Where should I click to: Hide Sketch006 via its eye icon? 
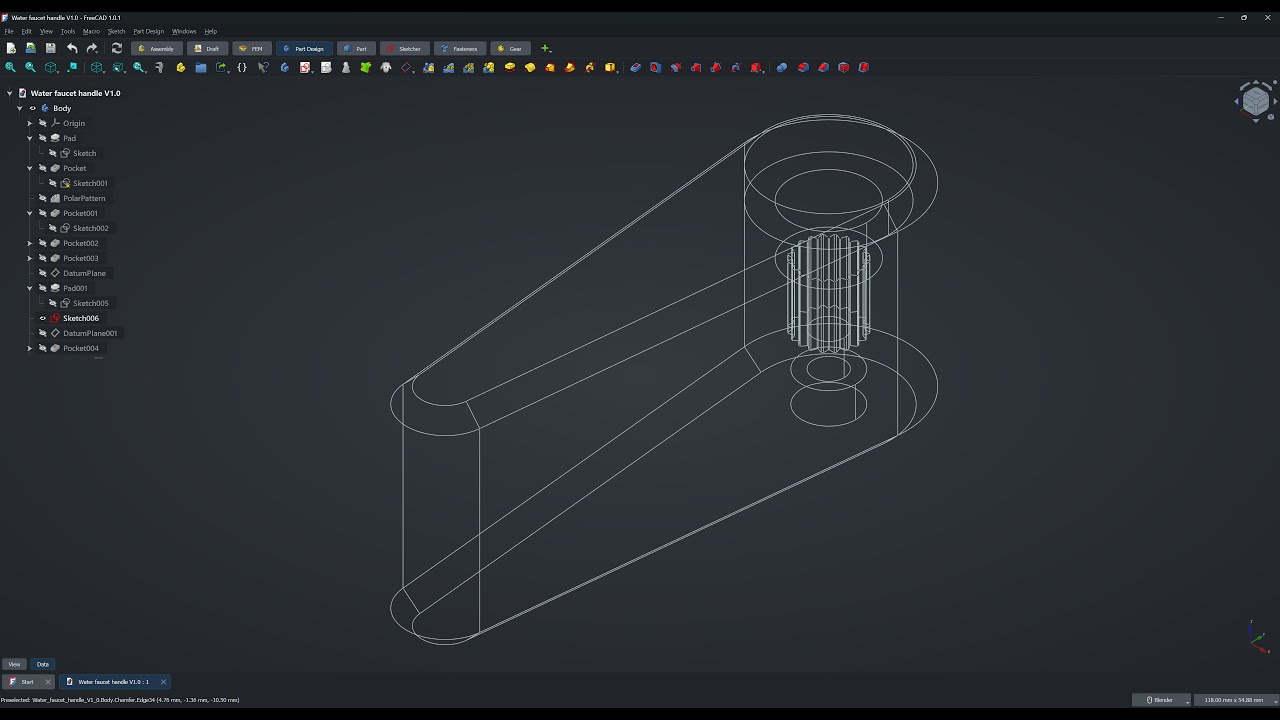43,318
